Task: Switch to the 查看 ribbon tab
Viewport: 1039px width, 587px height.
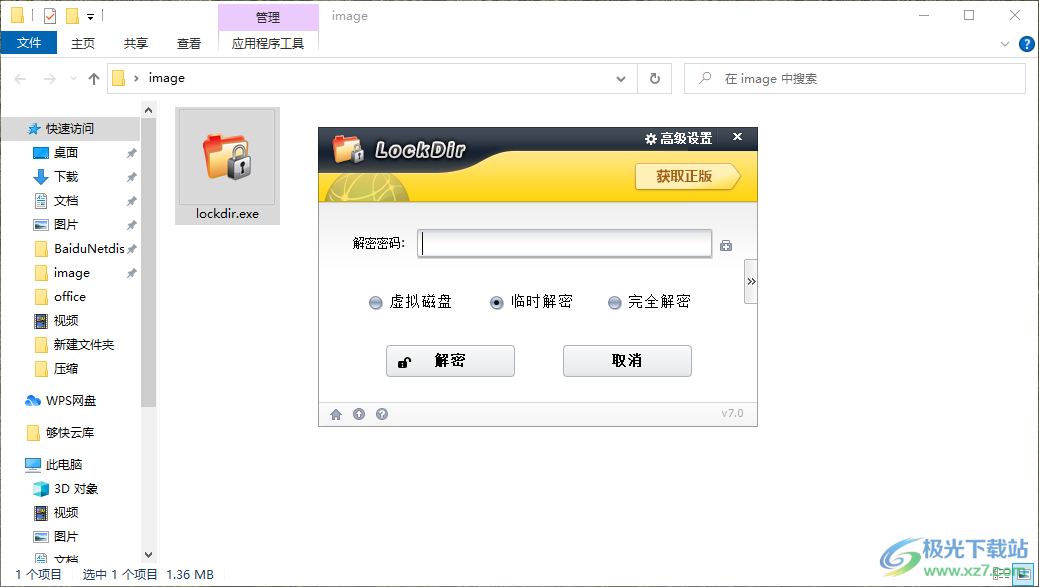Action: pyautogui.click(x=189, y=43)
